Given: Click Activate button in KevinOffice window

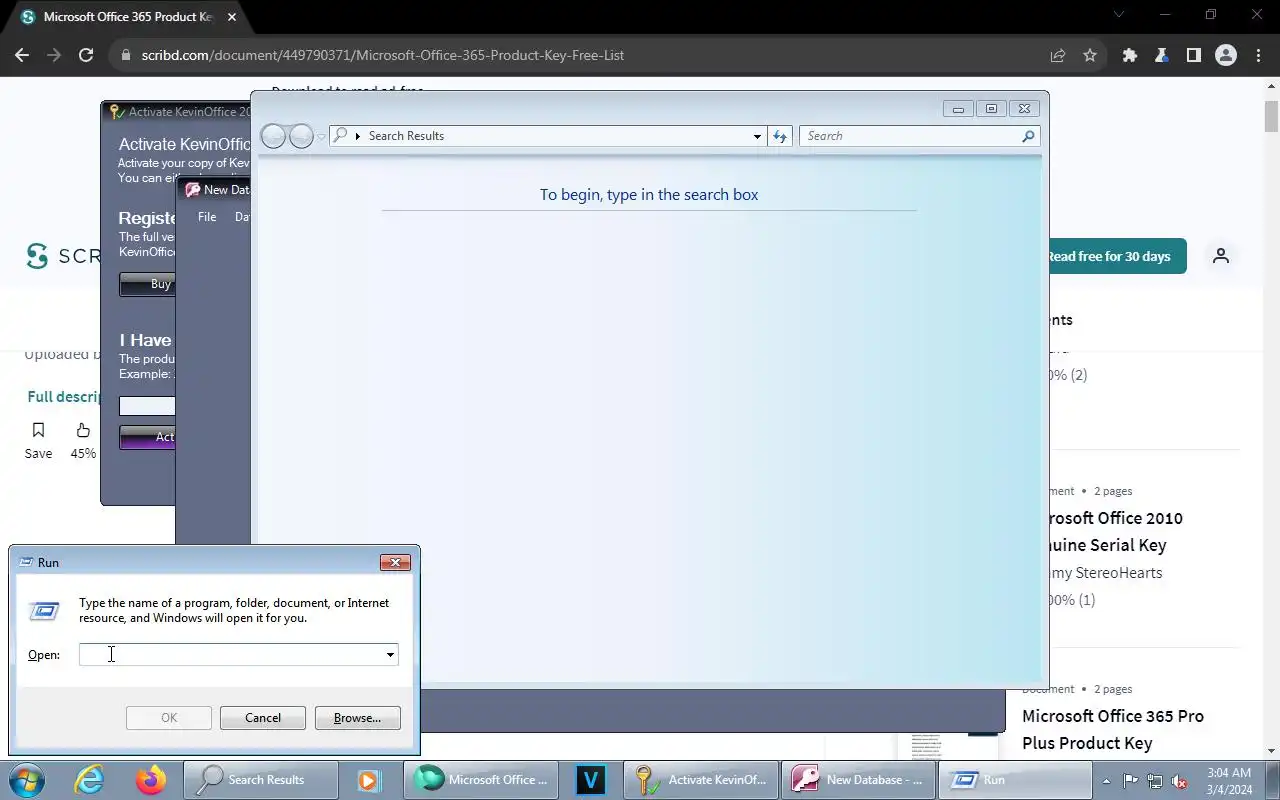Looking at the screenshot, I should pos(147,437).
